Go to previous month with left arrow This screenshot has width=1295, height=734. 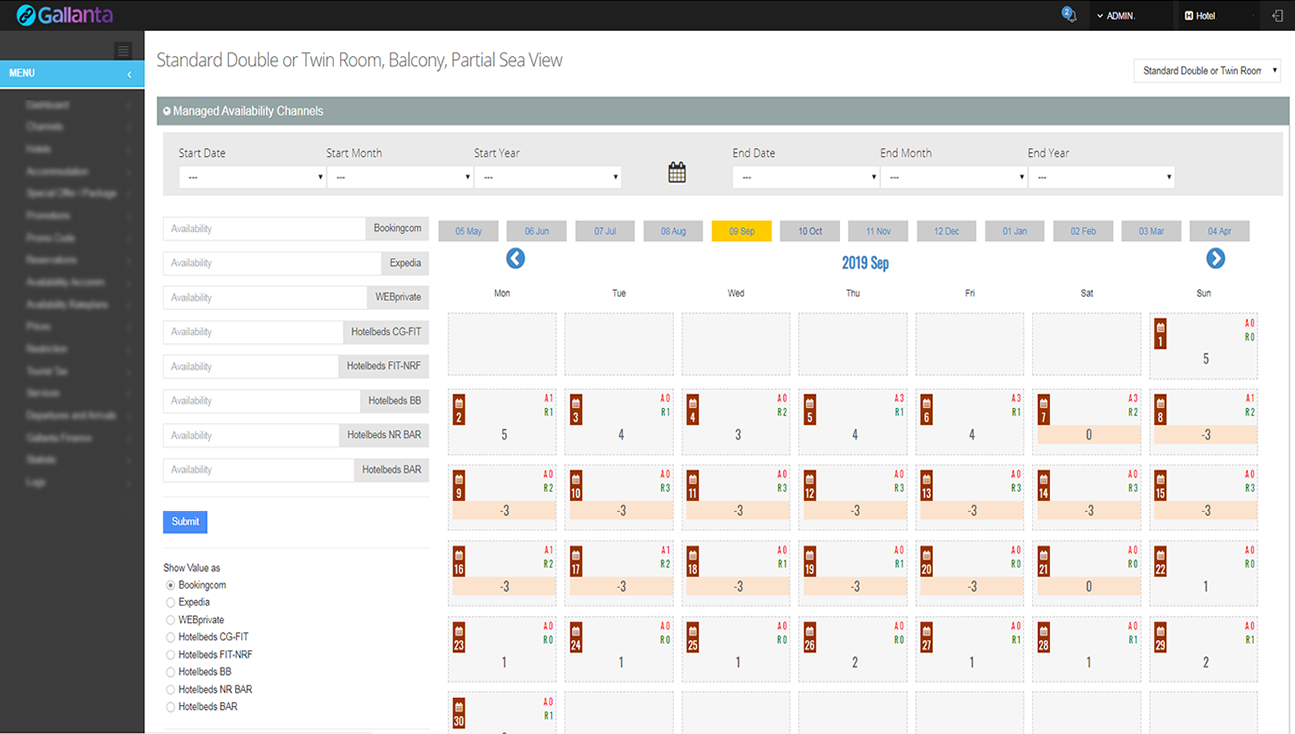(515, 259)
